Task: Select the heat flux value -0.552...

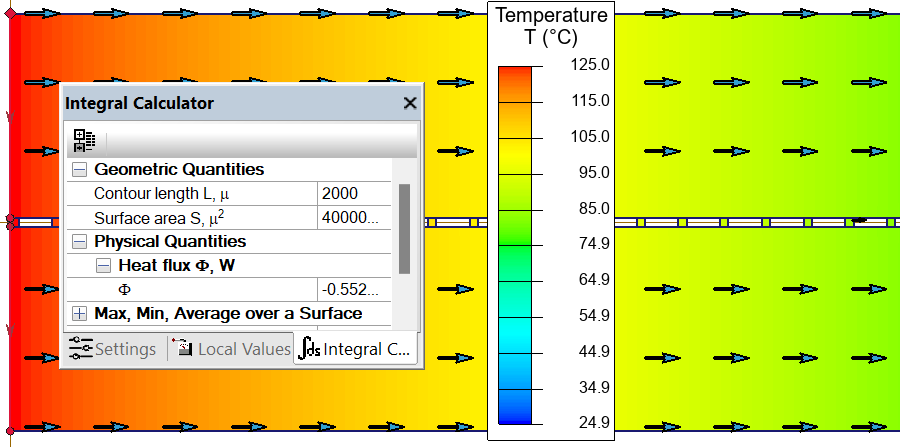Action: pos(350,290)
